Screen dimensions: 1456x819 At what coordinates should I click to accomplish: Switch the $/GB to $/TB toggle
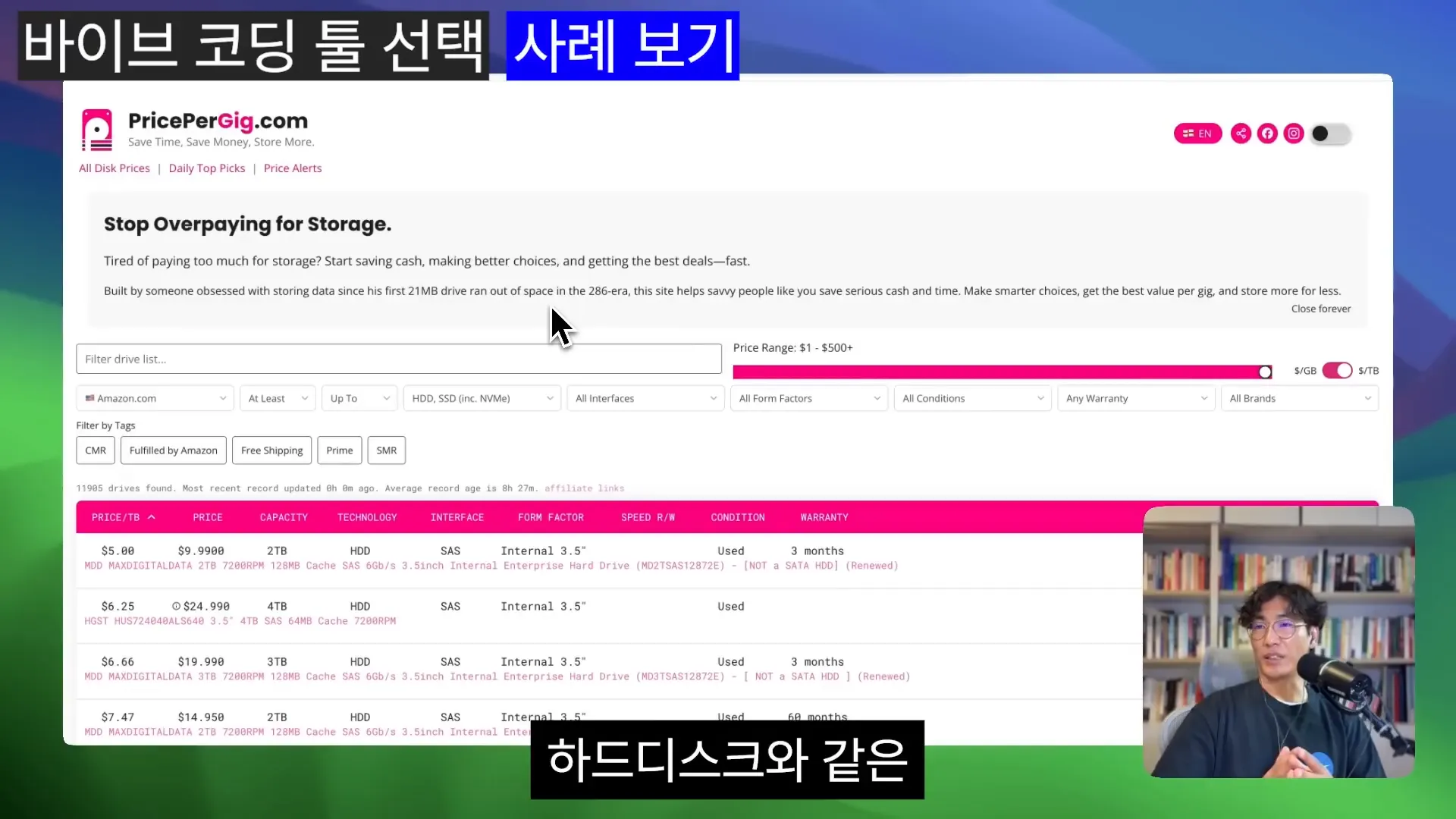point(1337,370)
